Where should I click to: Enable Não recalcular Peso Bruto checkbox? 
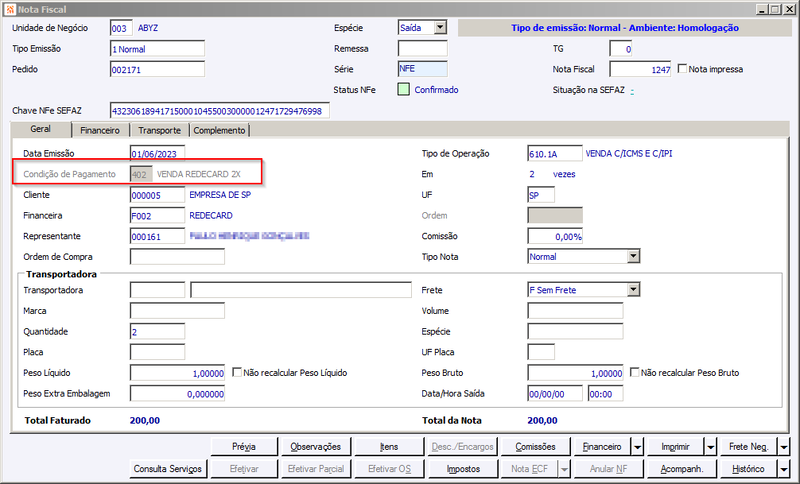pos(634,372)
